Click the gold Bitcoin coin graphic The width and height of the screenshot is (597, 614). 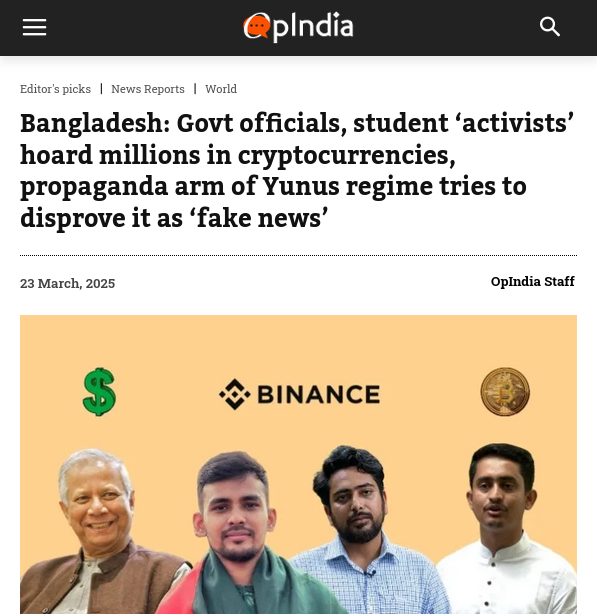point(505,392)
